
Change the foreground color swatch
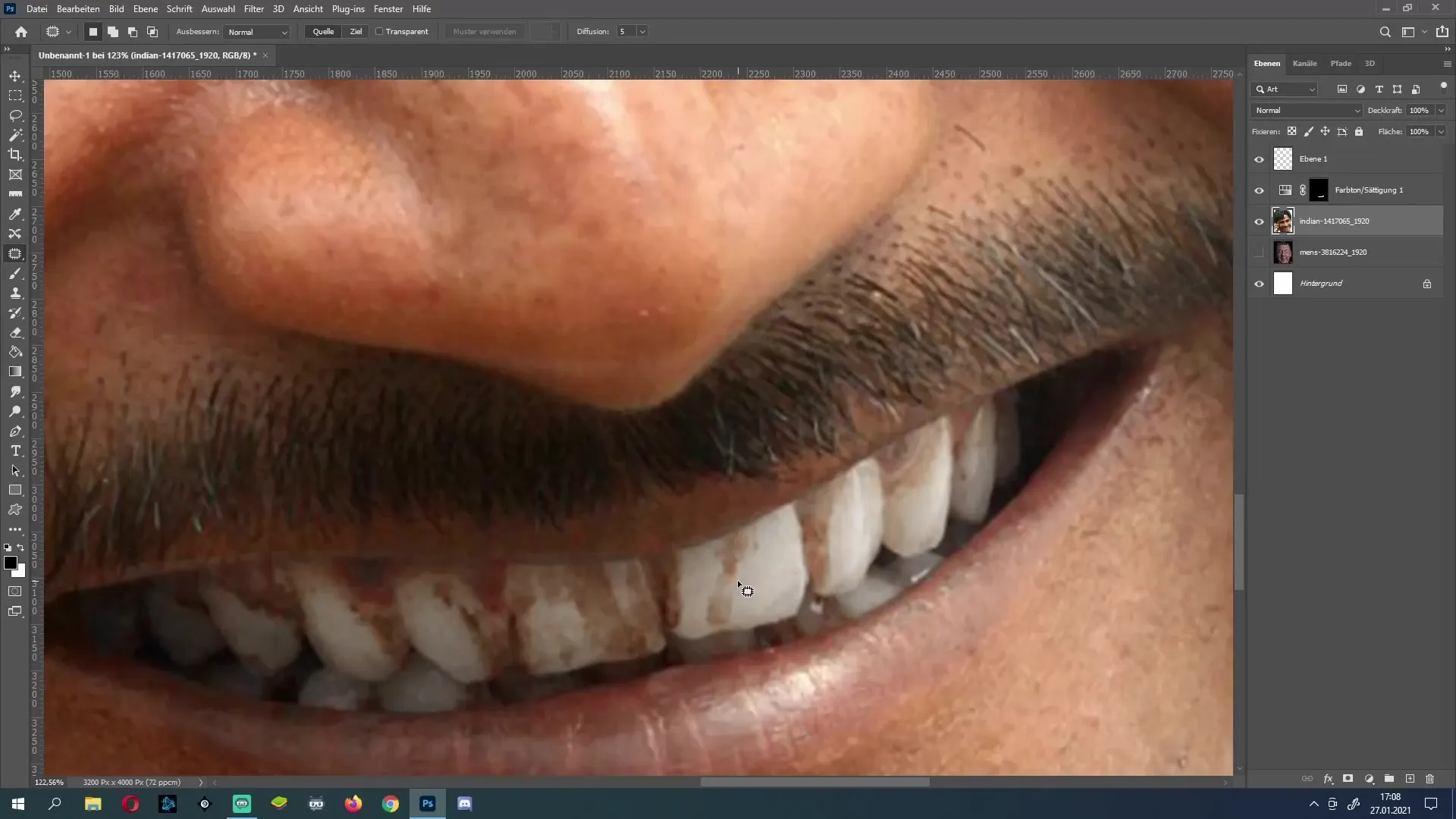click(x=10, y=562)
